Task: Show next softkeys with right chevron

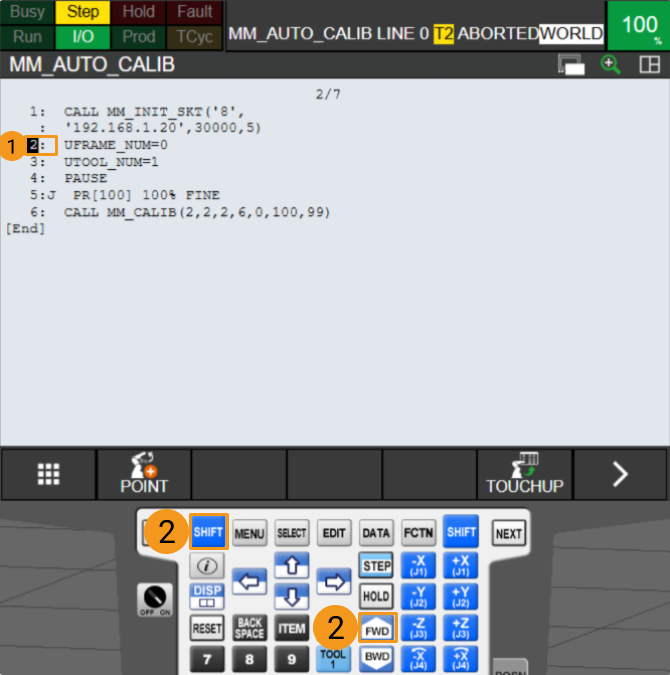Action: click(620, 474)
